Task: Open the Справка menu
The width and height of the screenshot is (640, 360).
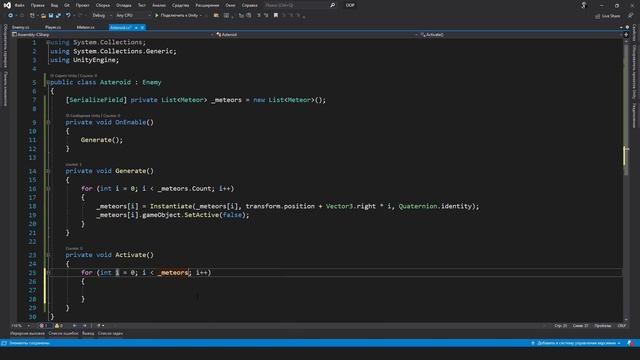Action: coord(249,5)
